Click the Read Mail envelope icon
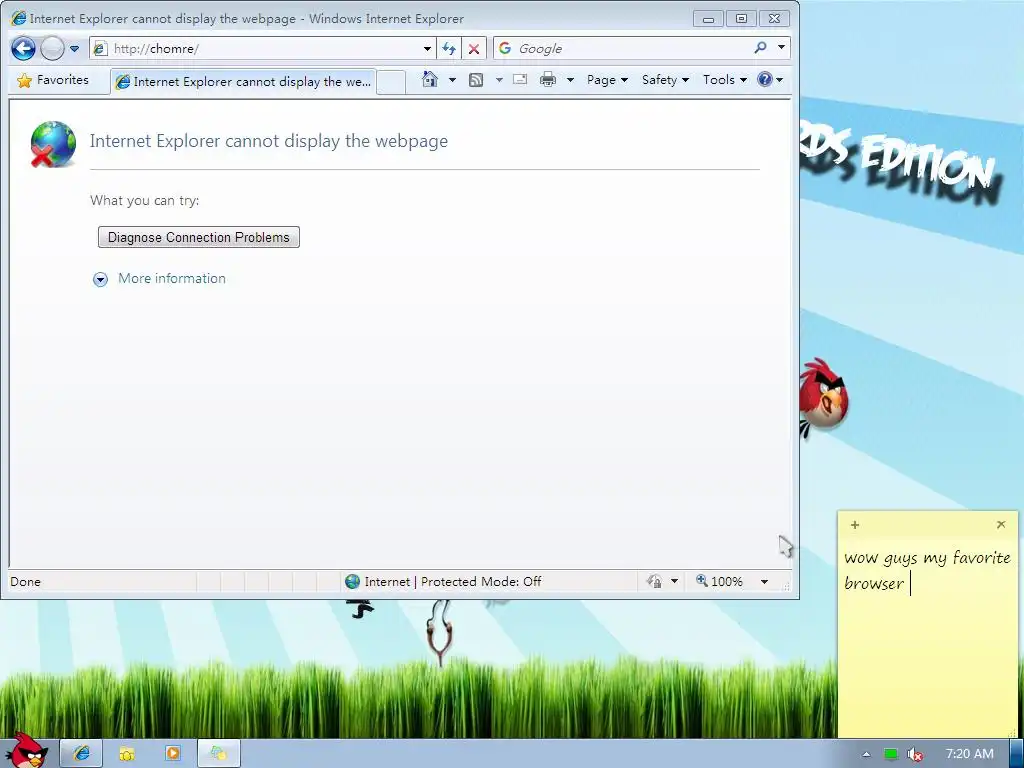Viewport: 1024px width, 768px height. pyautogui.click(x=520, y=80)
